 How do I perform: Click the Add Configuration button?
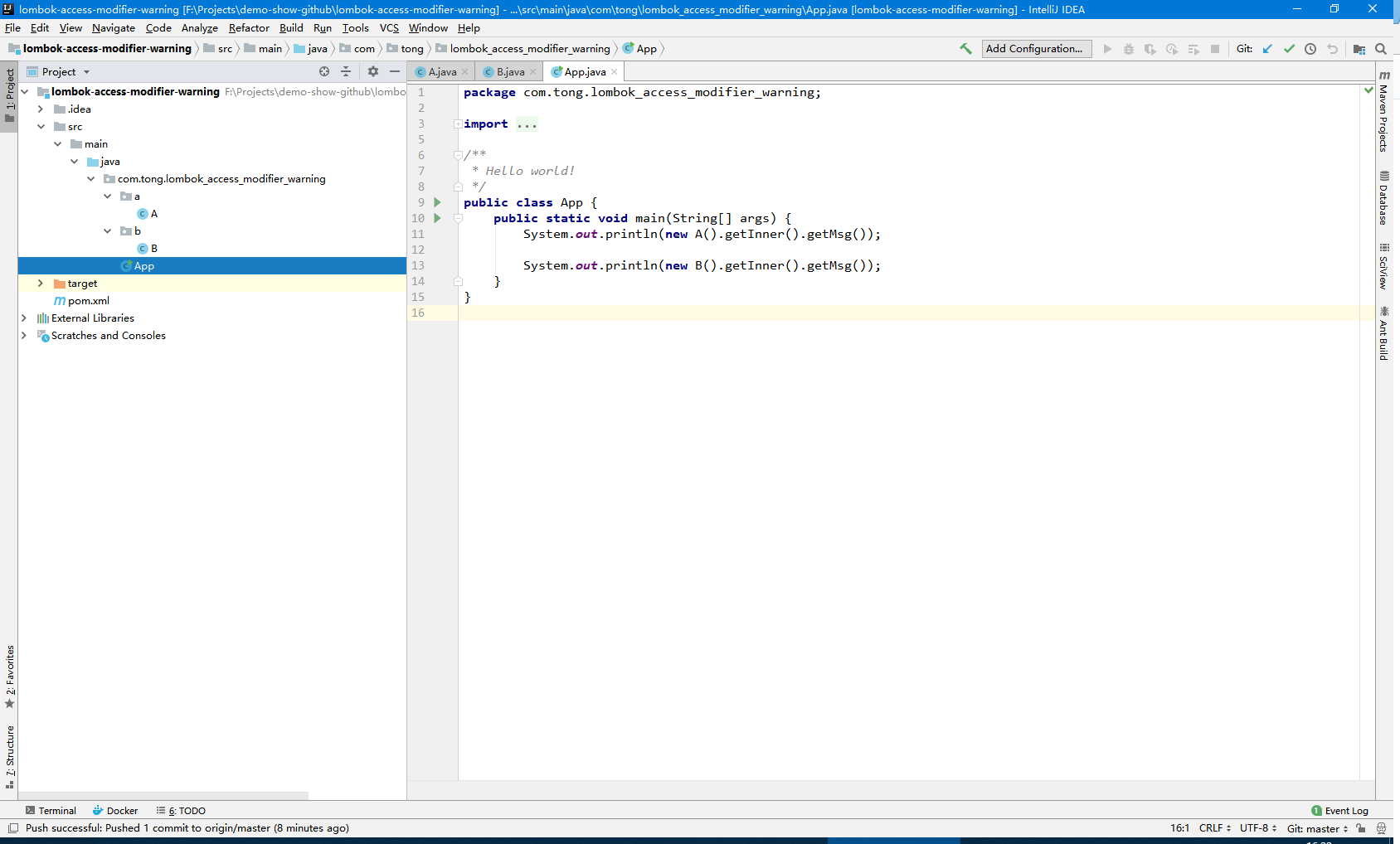[x=1036, y=48]
